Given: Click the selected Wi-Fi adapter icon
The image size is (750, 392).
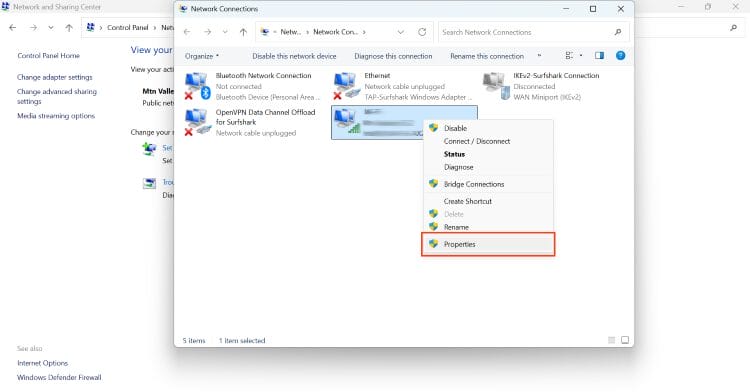Looking at the screenshot, I should (x=346, y=121).
